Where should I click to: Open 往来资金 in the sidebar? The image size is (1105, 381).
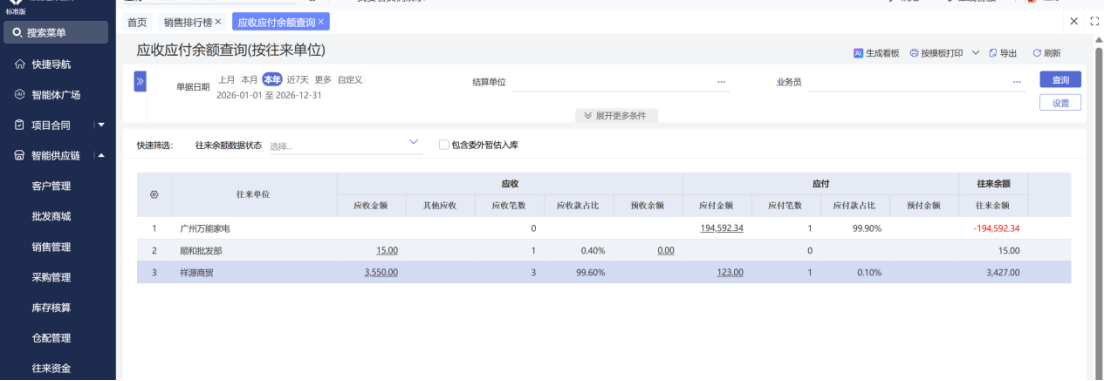click(51, 368)
